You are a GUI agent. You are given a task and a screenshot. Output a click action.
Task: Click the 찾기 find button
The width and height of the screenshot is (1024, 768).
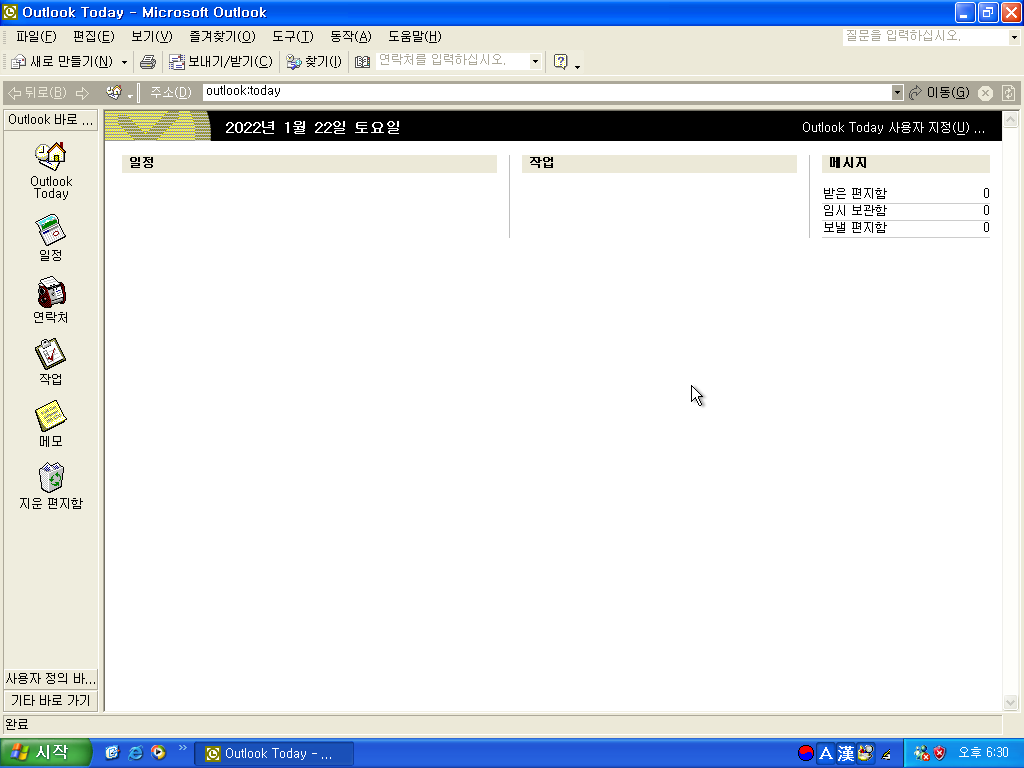(314, 61)
